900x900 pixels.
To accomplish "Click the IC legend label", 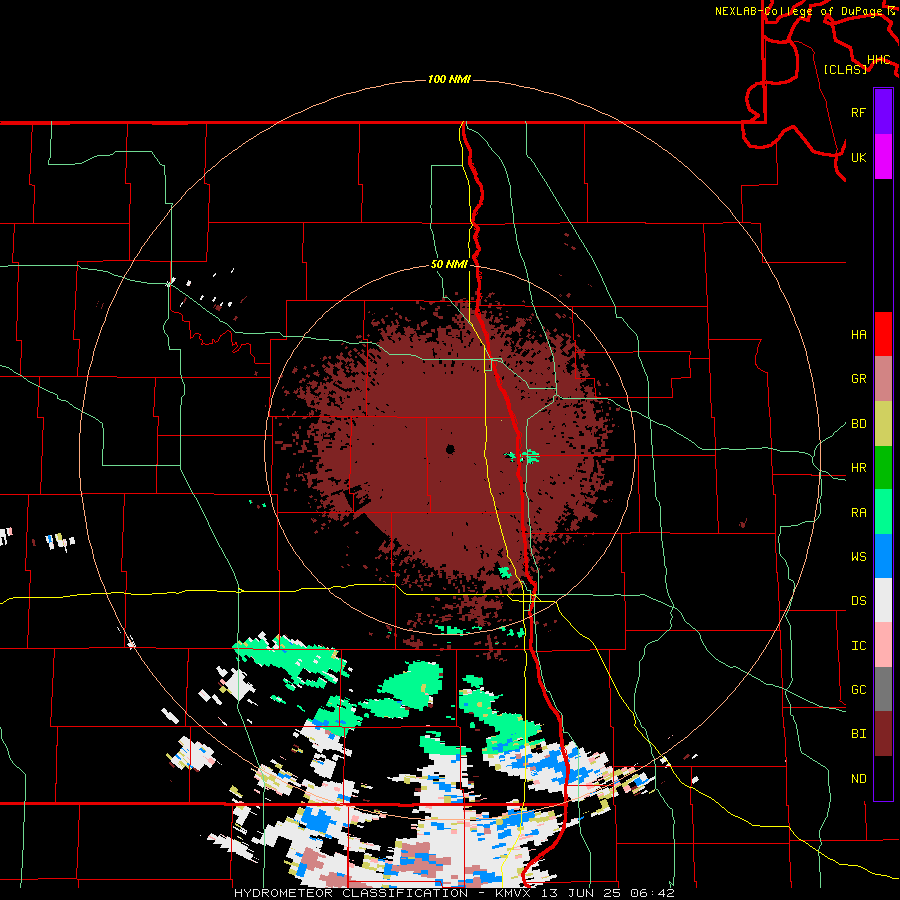I will [x=859, y=646].
